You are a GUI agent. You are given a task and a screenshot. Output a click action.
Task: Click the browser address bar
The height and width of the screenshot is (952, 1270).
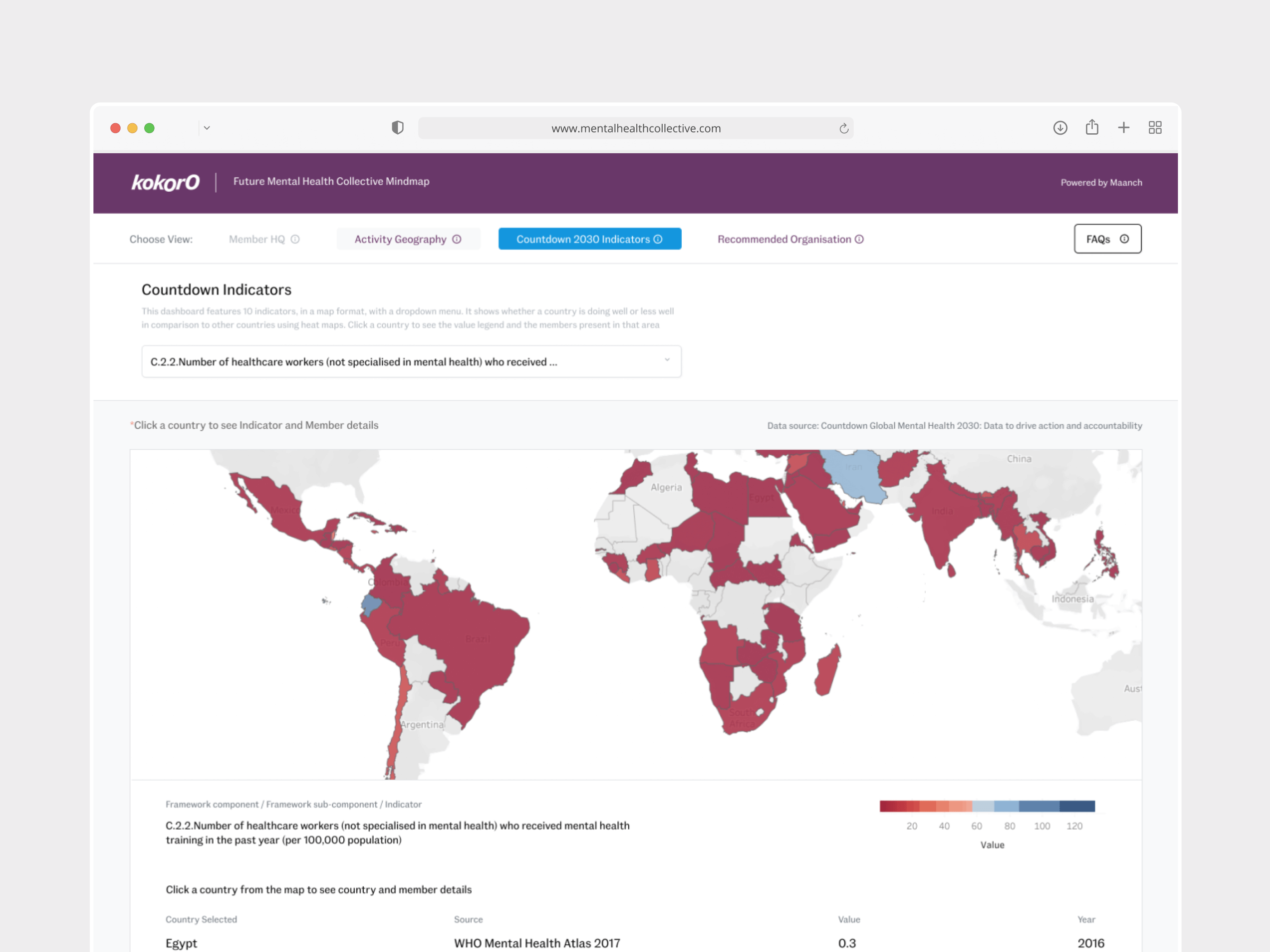pos(635,129)
